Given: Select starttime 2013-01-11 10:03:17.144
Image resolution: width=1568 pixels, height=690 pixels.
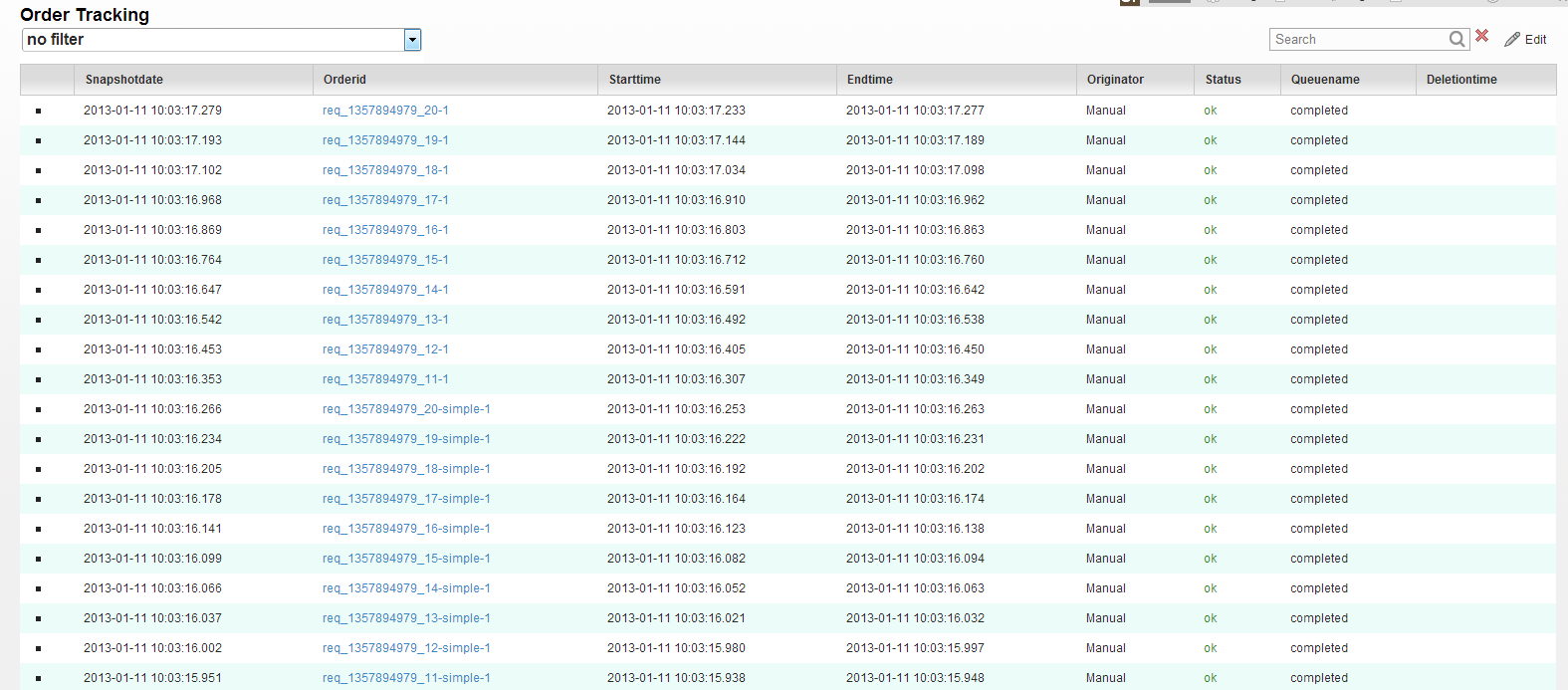Looking at the screenshot, I should [x=676, y=140].
